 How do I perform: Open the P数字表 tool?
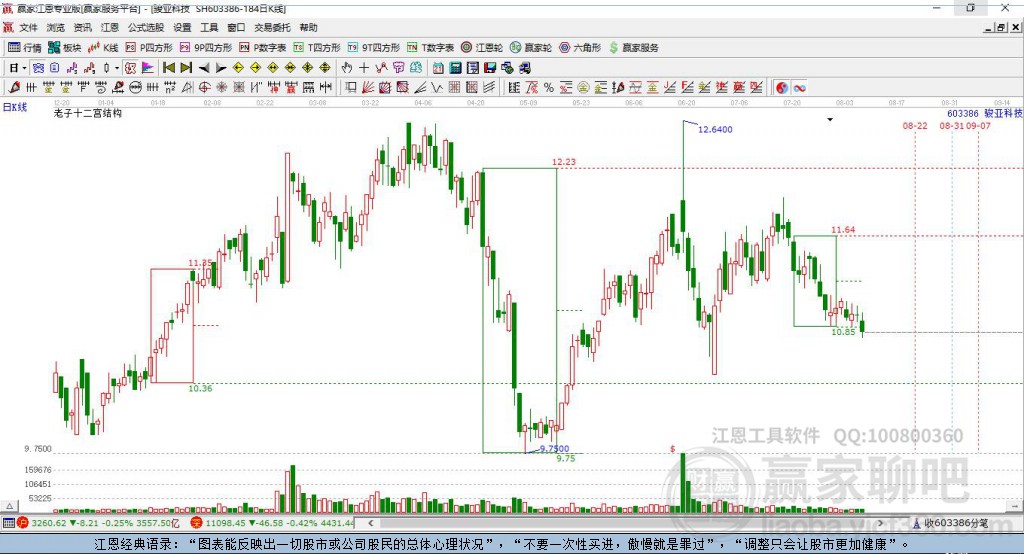[x=263, y=48]
